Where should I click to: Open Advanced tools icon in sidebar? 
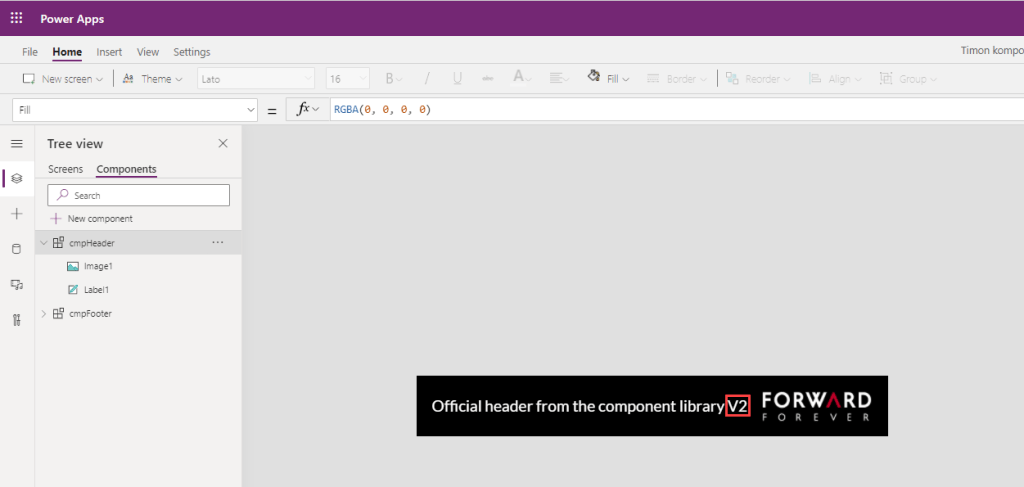[16, 320]
